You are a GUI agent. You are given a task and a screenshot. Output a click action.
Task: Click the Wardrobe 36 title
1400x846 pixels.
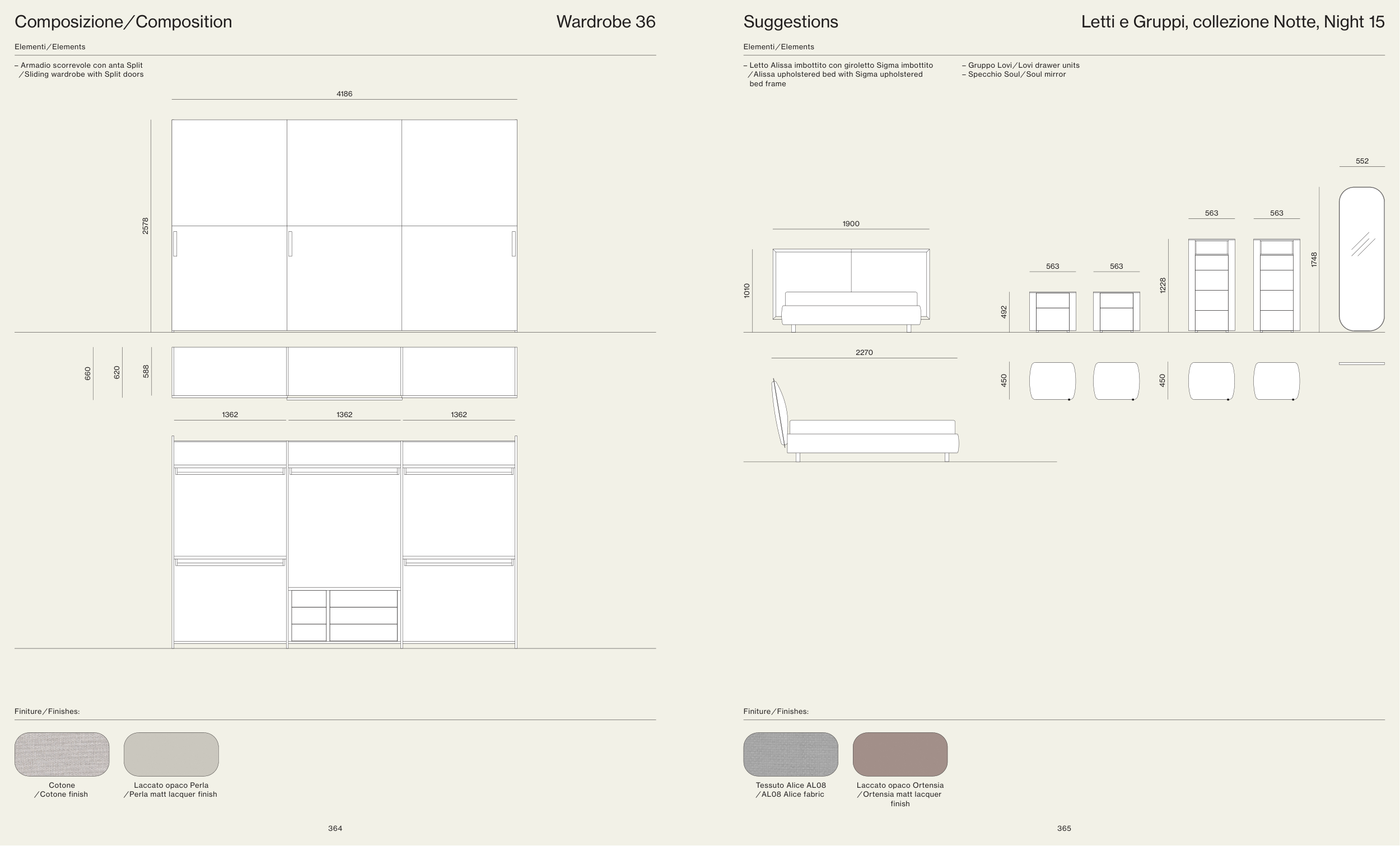(x=605, y=22)
